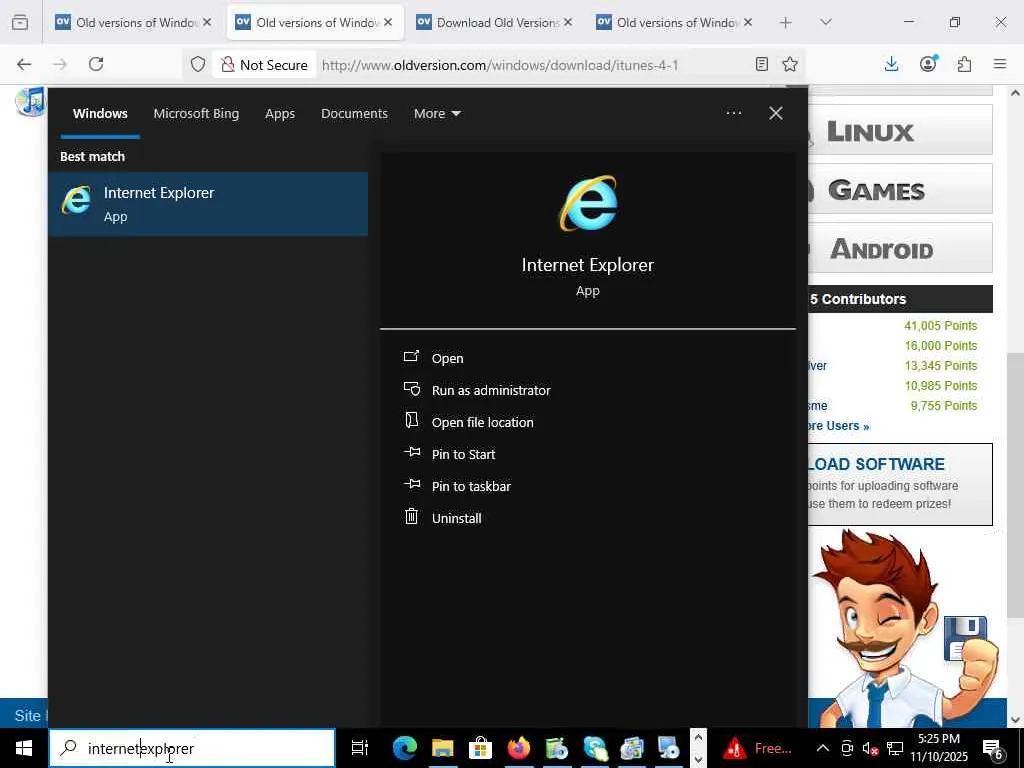Expand the More search filters dropdown

tap(437, 114)
